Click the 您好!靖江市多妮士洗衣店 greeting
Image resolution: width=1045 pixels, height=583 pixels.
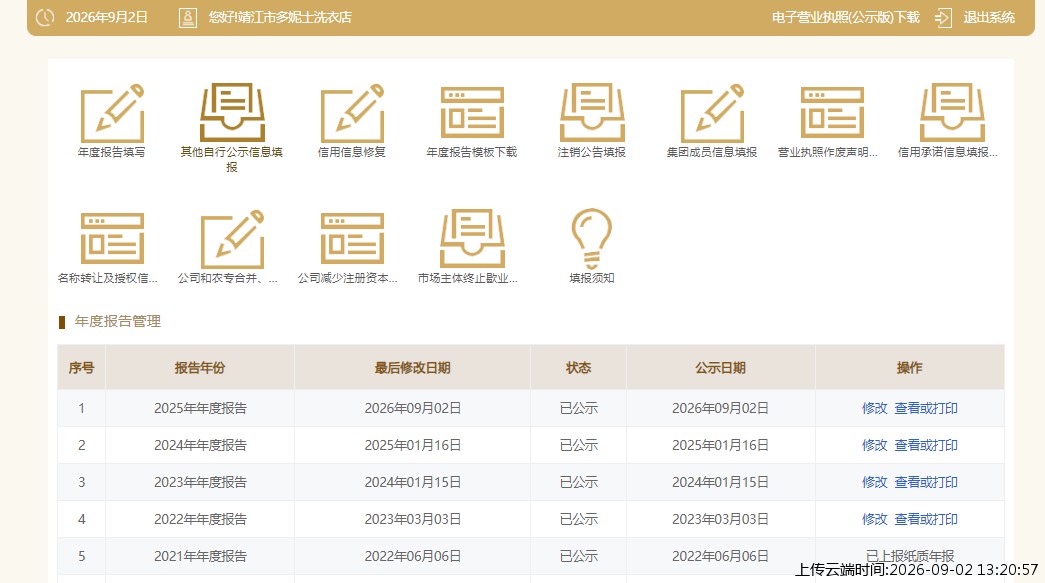pyautogui.click(x=280, y=17)
